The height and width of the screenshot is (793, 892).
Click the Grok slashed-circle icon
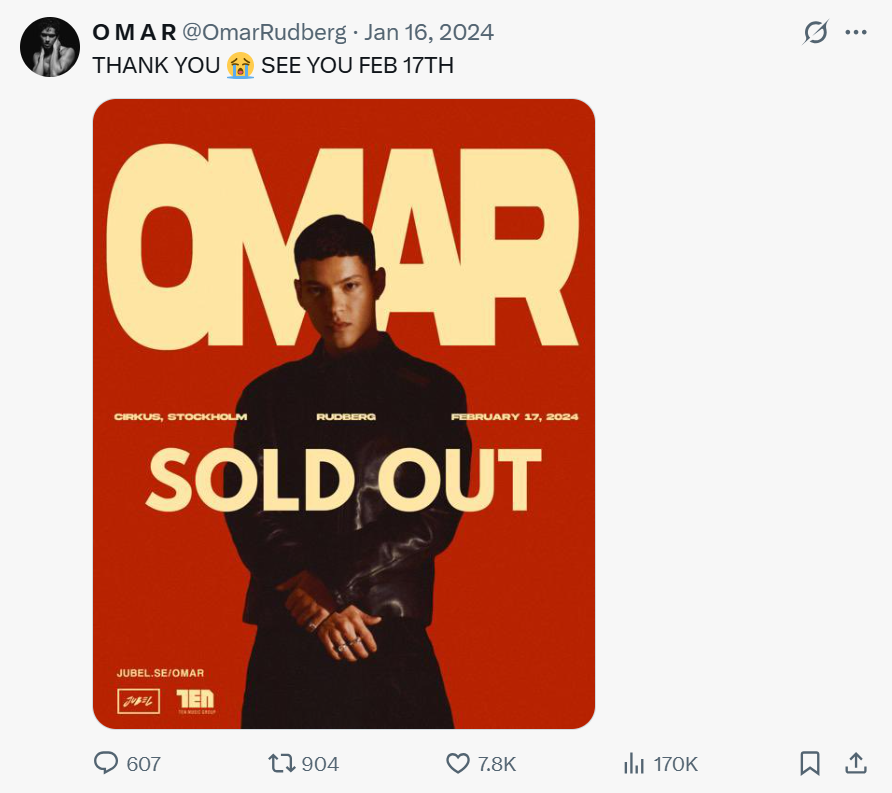816,33
